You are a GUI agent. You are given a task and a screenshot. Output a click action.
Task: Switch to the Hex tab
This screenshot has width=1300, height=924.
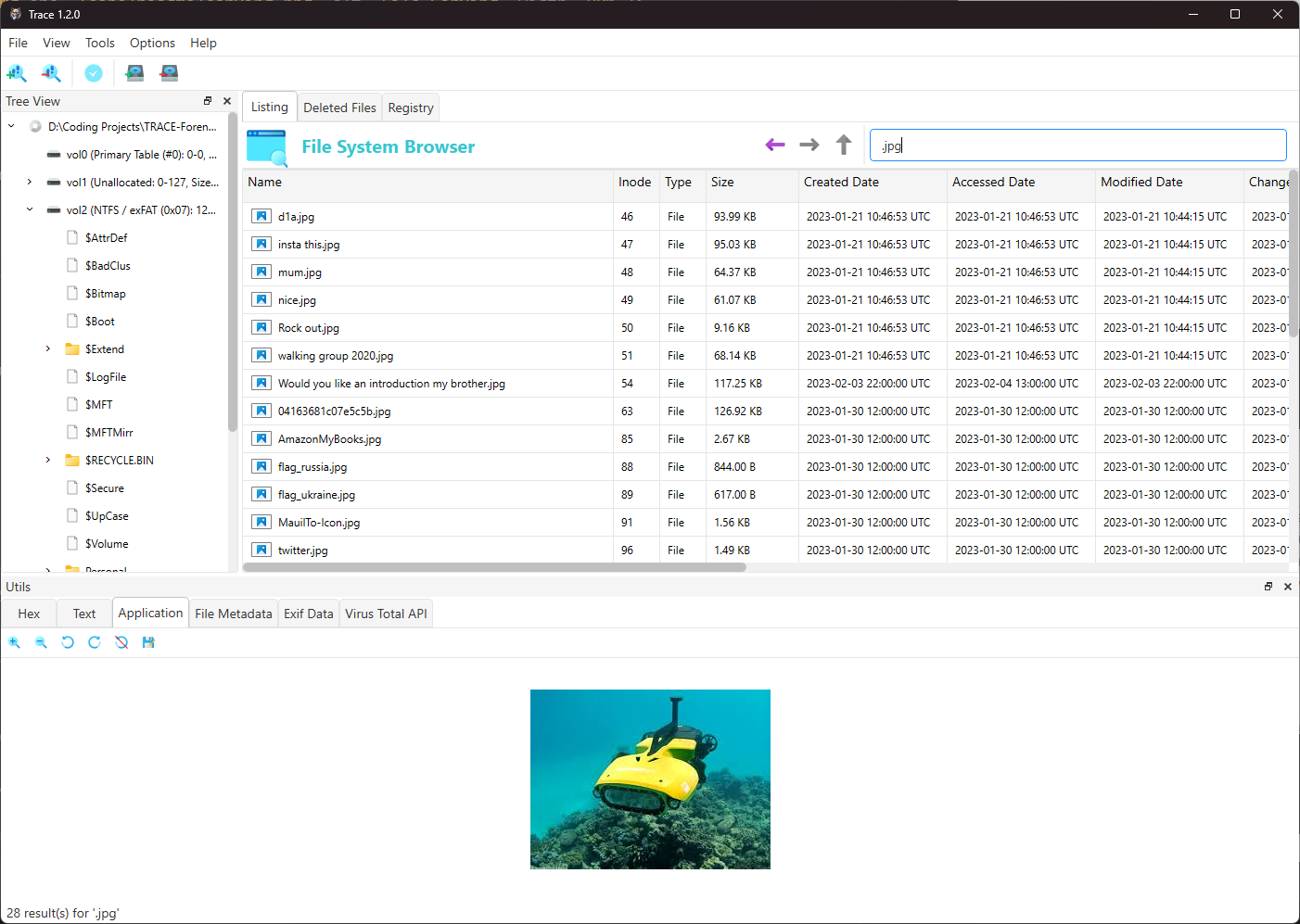(x=29, y=614)
